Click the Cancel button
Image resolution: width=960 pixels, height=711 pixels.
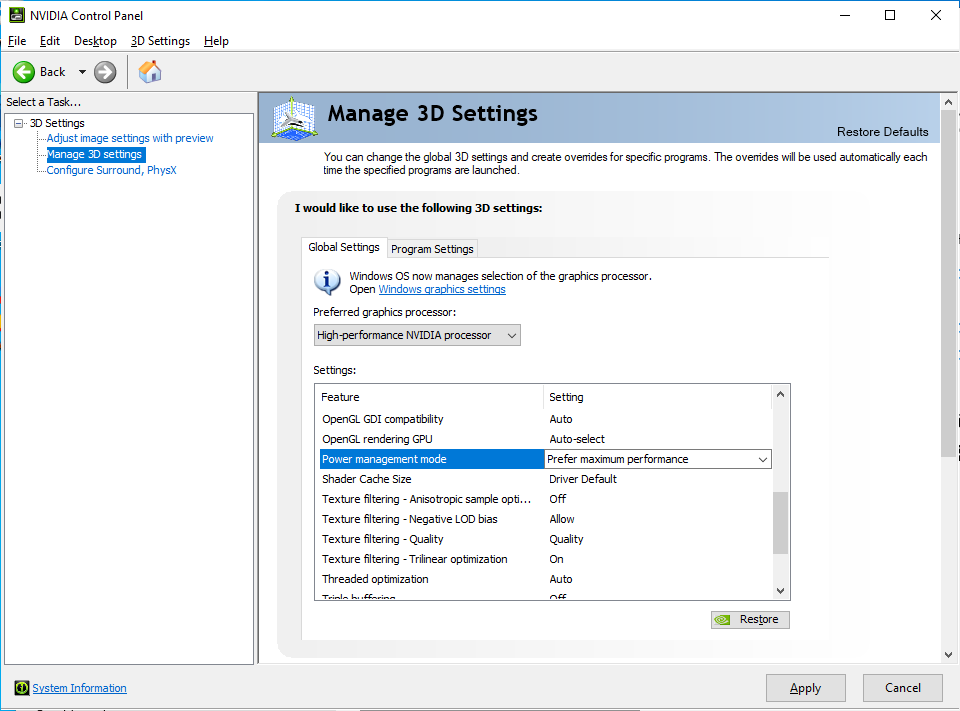902,688
